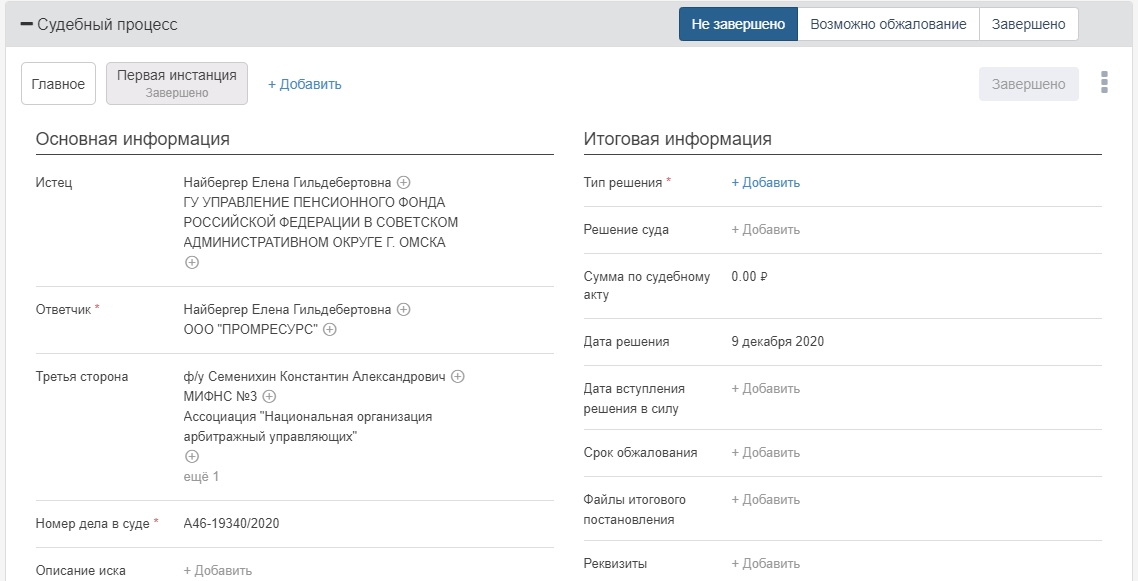1138x581 pixels.
Task: Edit the Дата решения field 9 декабря 2020
Action: click(x=777, y=342)
